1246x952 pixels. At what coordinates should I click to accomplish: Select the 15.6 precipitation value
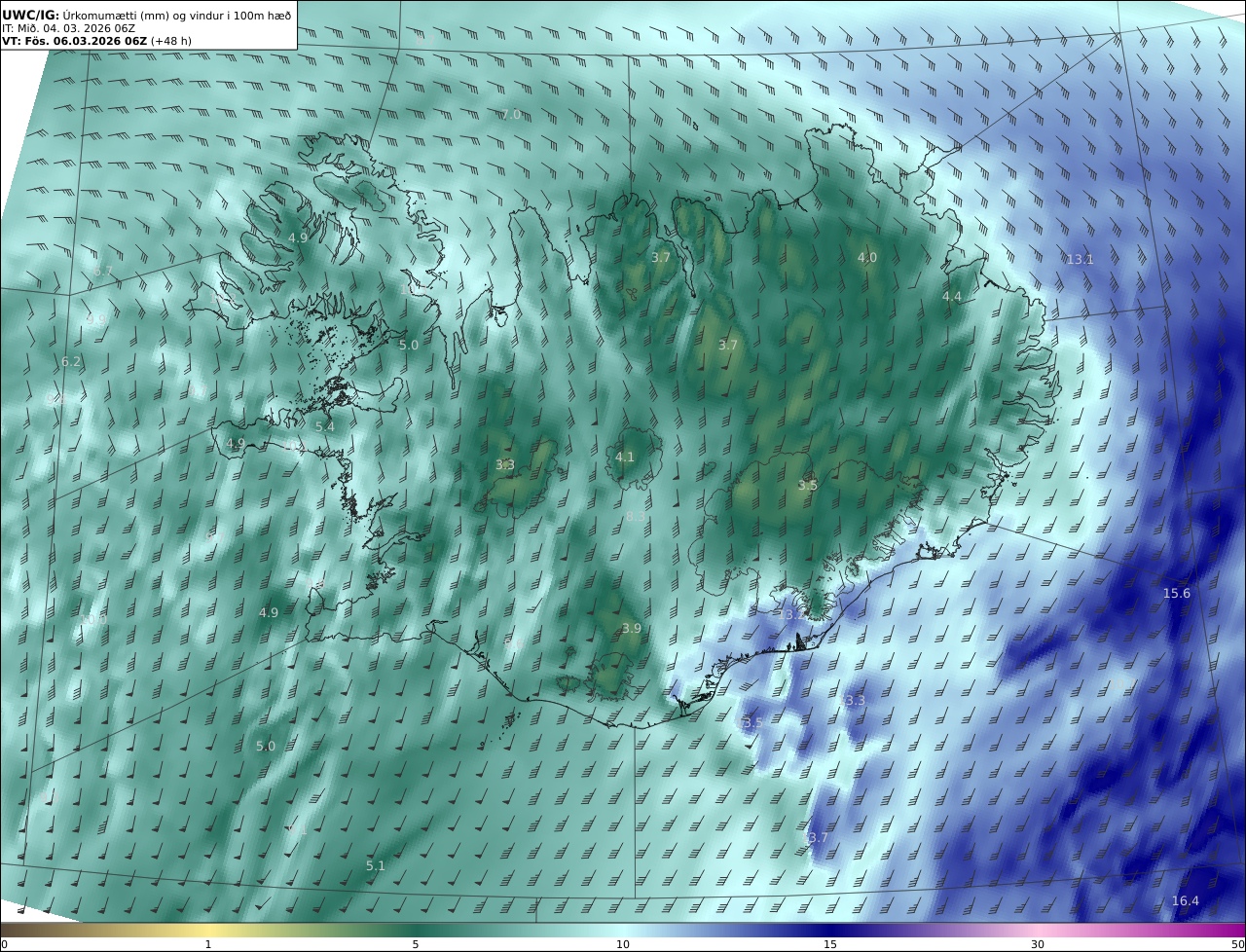[1176, 594]
